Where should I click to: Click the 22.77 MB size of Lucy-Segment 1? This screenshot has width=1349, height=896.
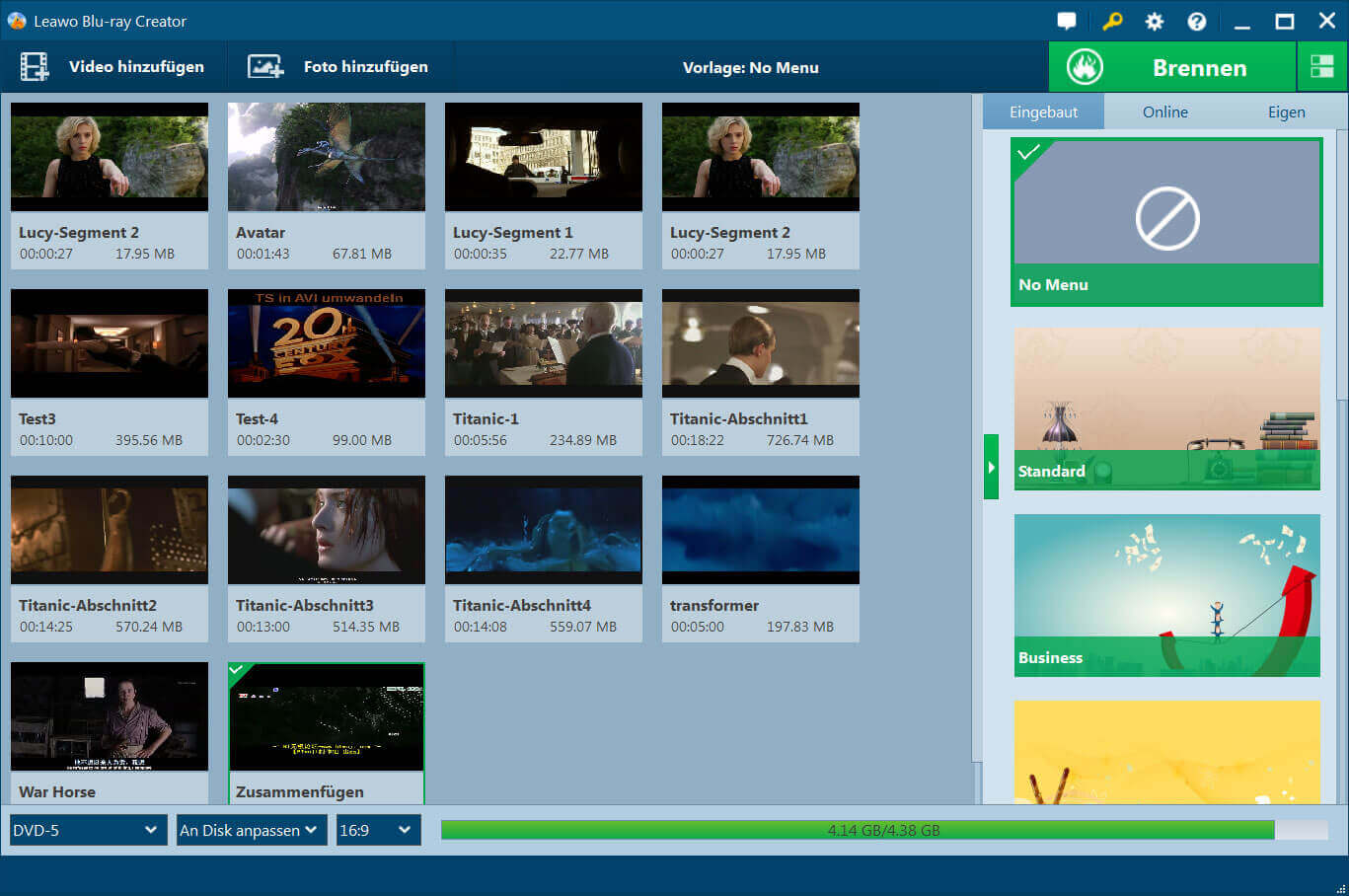[x=579, y=254]
